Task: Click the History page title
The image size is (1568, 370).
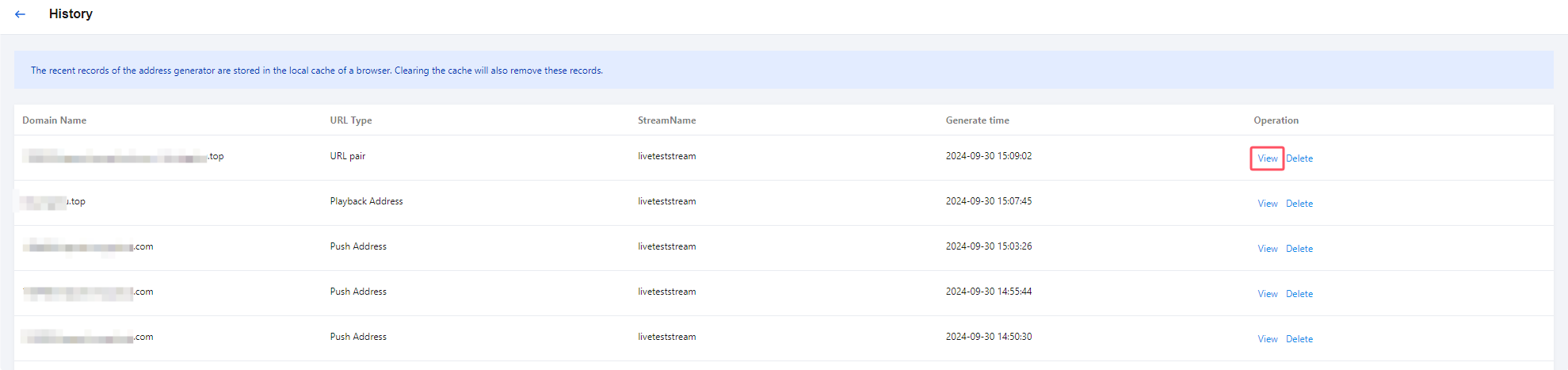Action: [x=71, y=14]
